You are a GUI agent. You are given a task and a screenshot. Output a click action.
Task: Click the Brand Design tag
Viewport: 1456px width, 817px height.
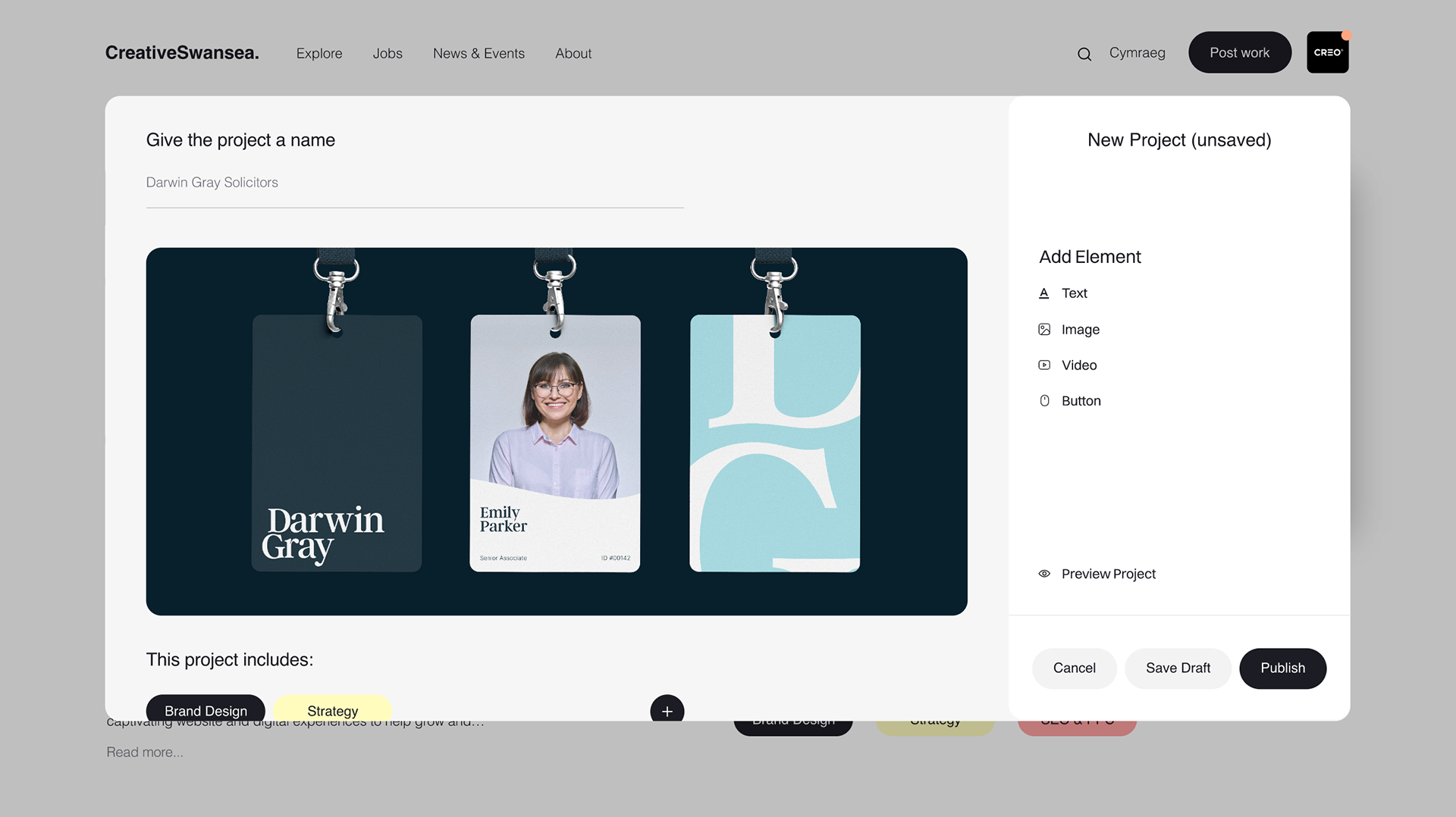[x=206, y=708]
